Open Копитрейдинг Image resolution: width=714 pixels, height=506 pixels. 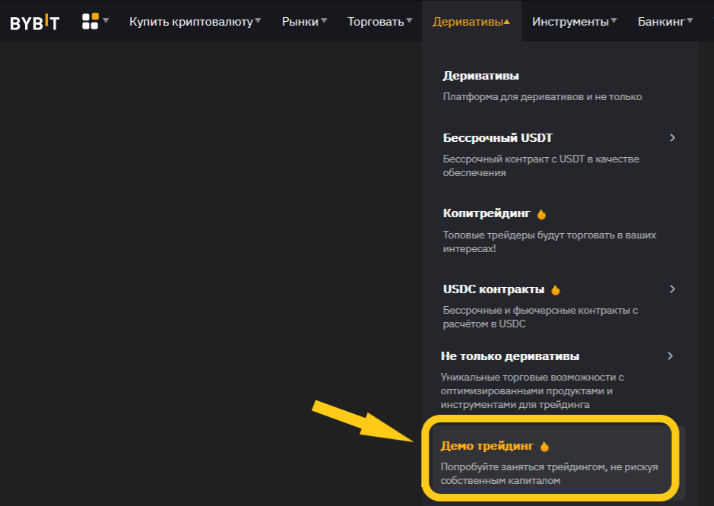[x=487, y=213]
